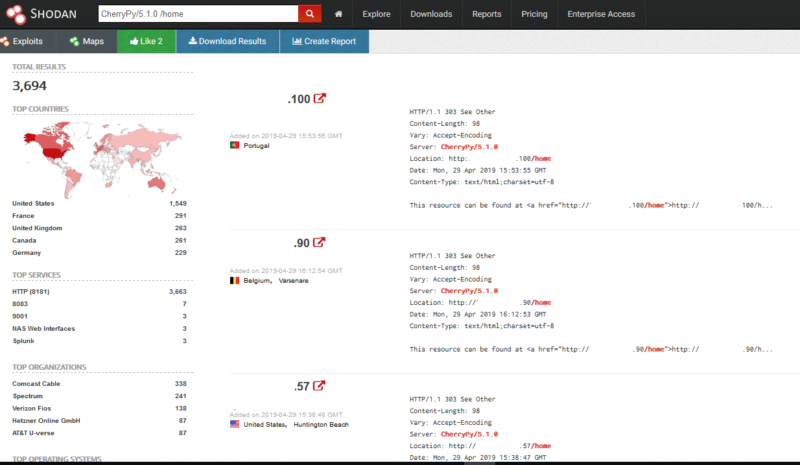The height and width of the screenshot is (465, 800).
Task: Switch to the Exploits tab
Action: point(28,41)
